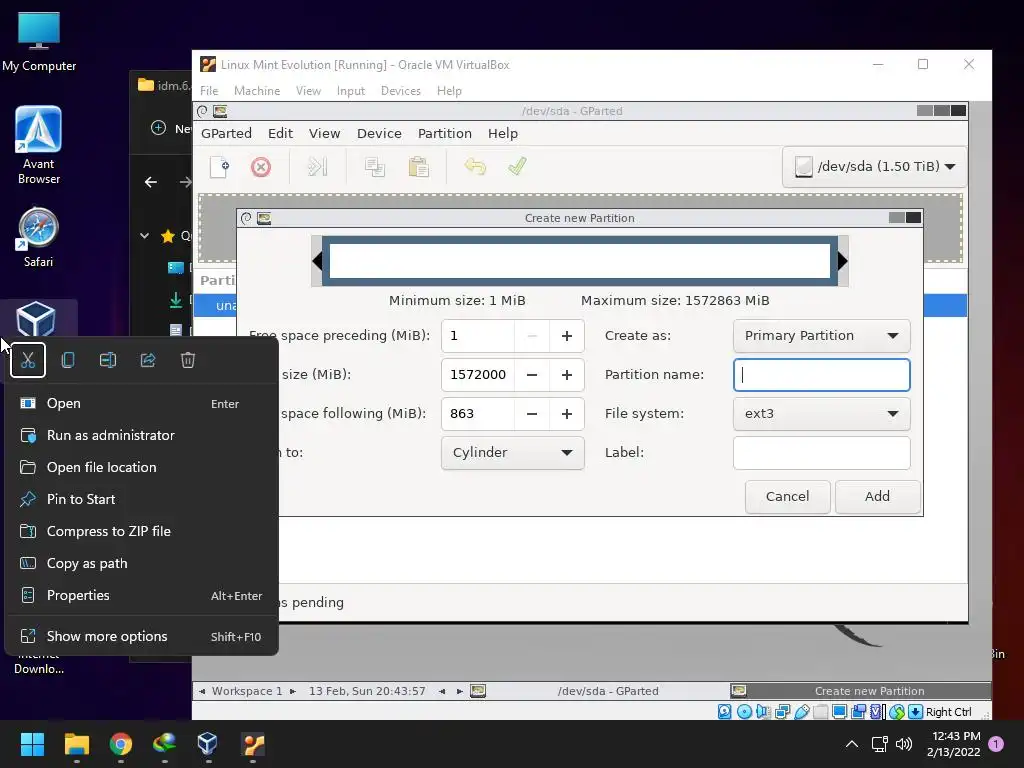Click the VirtualBox keyboard capture arrow icon
The height and width of the screenshot is (768, 1024).
[x=916, y=712]
